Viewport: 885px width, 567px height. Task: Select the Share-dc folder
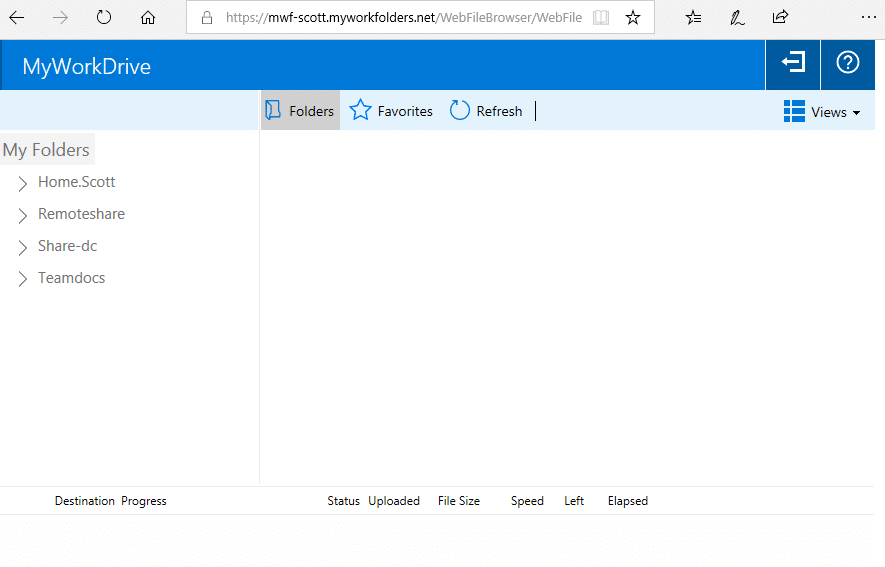coord(67,246)
